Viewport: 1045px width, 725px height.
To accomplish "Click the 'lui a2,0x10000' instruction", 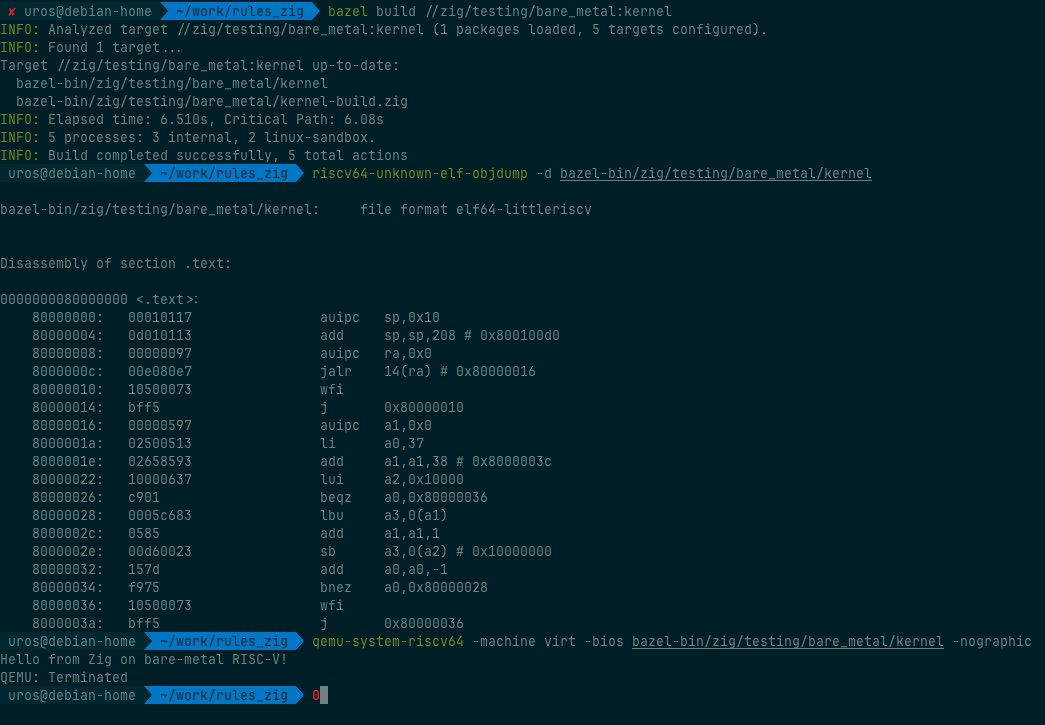I will (391, 479).
